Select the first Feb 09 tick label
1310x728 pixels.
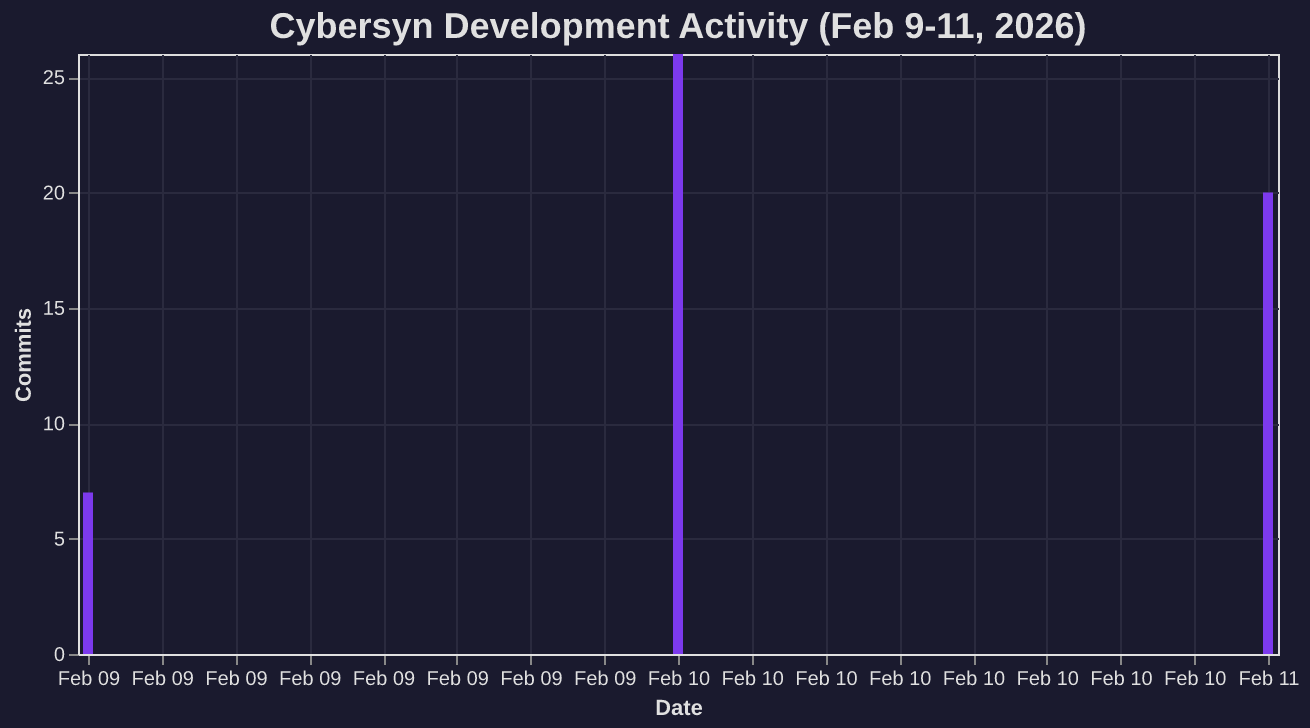pyautogui.click(x=88, y=678)
